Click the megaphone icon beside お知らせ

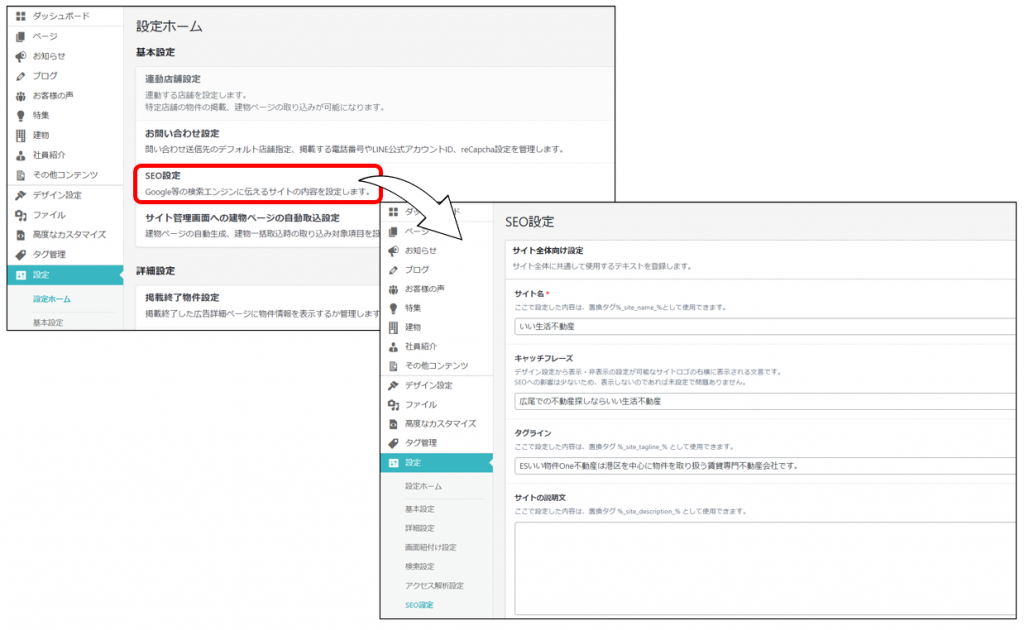(20, 56)
